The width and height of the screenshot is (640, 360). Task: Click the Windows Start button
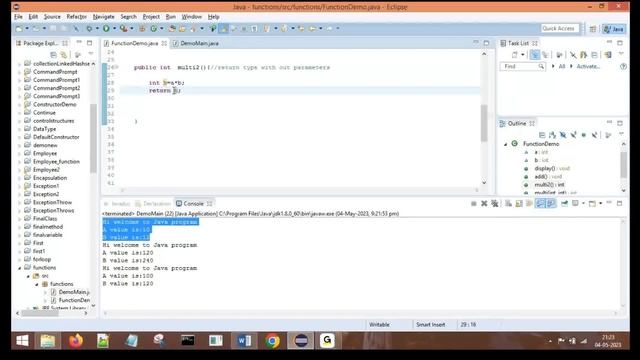coord(22,340)
